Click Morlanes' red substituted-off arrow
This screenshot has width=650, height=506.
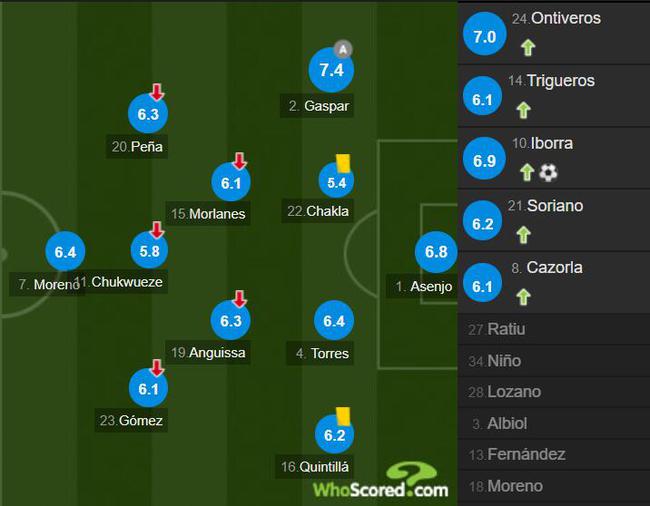pyautogui.click(x=240, y=161)
